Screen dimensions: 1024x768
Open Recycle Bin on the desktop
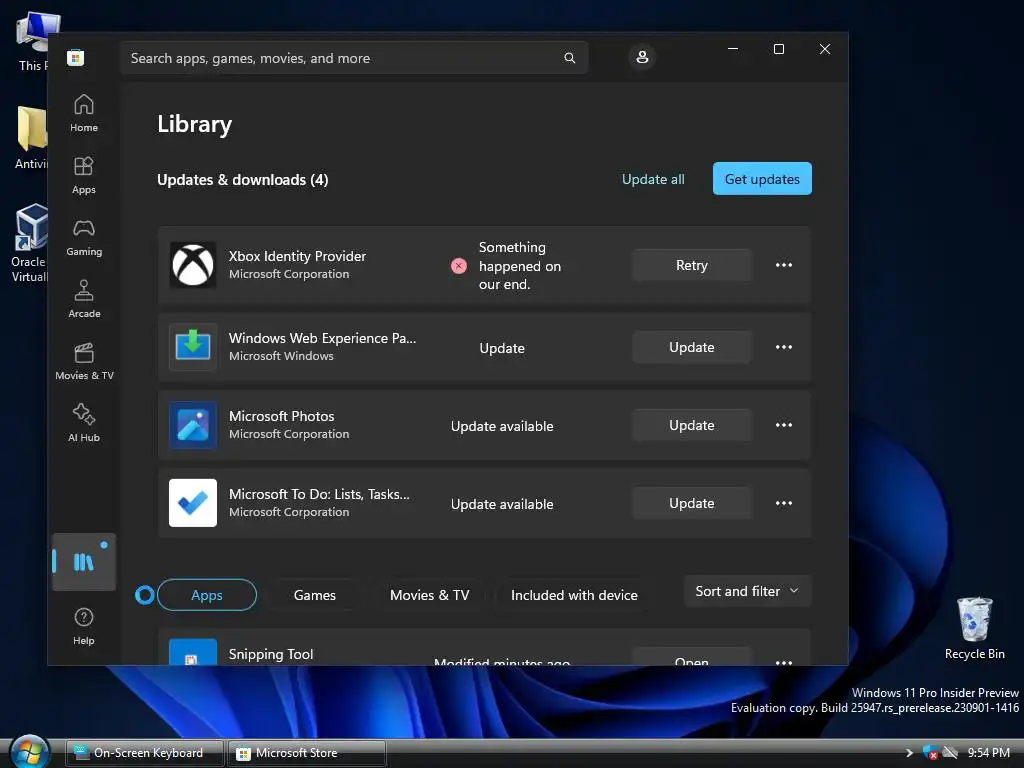coord(974,628)
